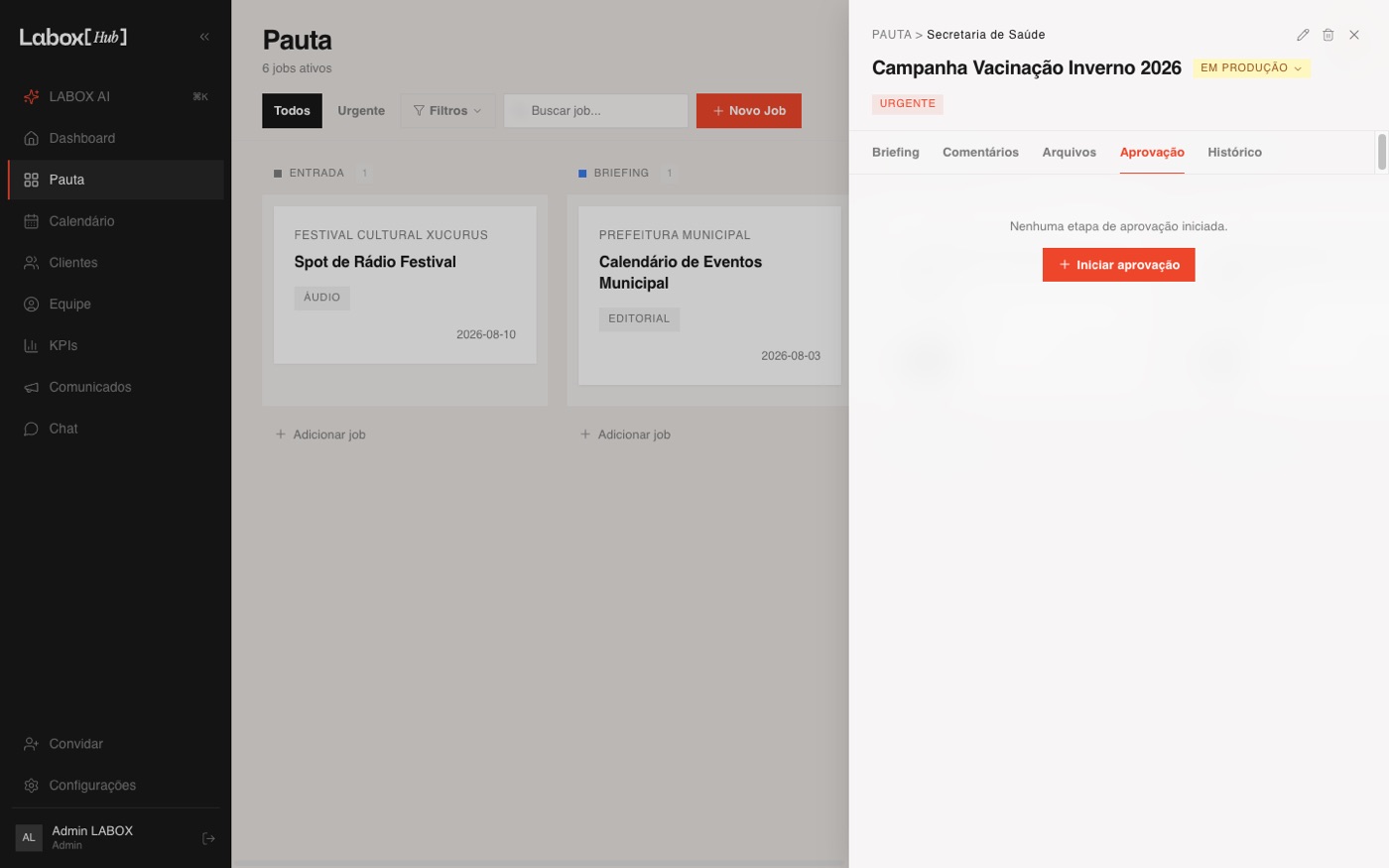Click 'Campanha Vacinação Inverno 2026' title
This screenshot has width=1389, height=868.
pyautogui.click(x=1027, y=67)
